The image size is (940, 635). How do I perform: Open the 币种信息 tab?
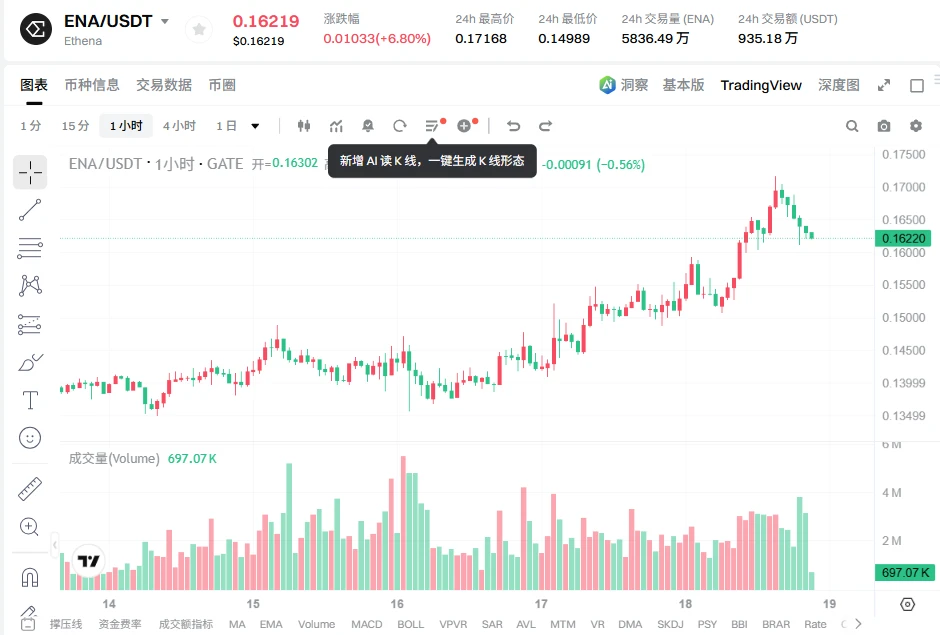coord(92,85)
